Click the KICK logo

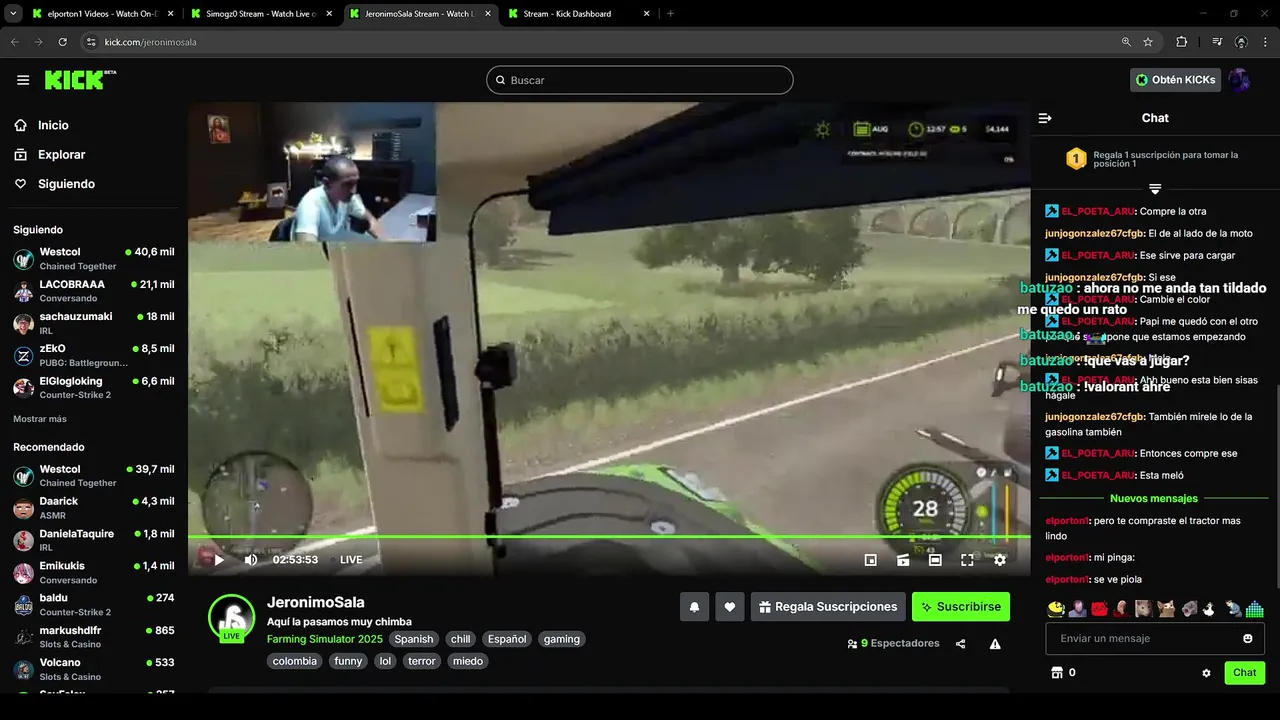pos(80,80)
